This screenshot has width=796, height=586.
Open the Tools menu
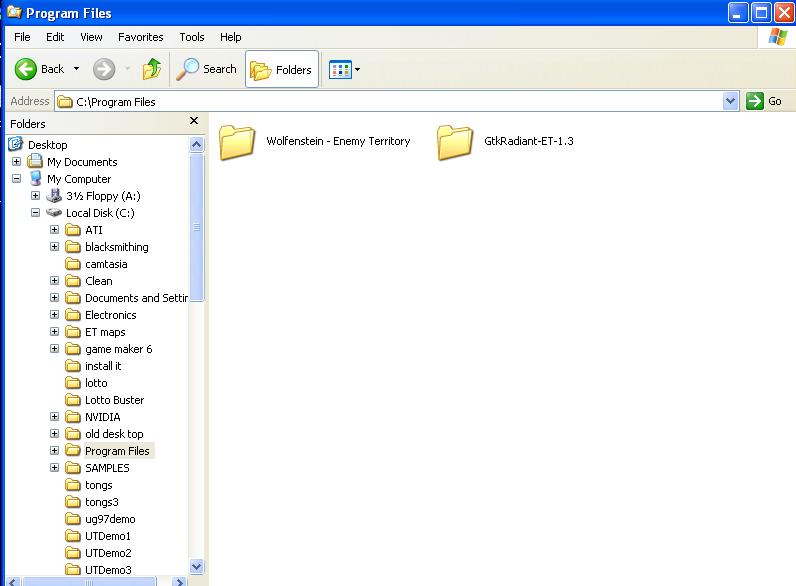[x=191, y=37]
